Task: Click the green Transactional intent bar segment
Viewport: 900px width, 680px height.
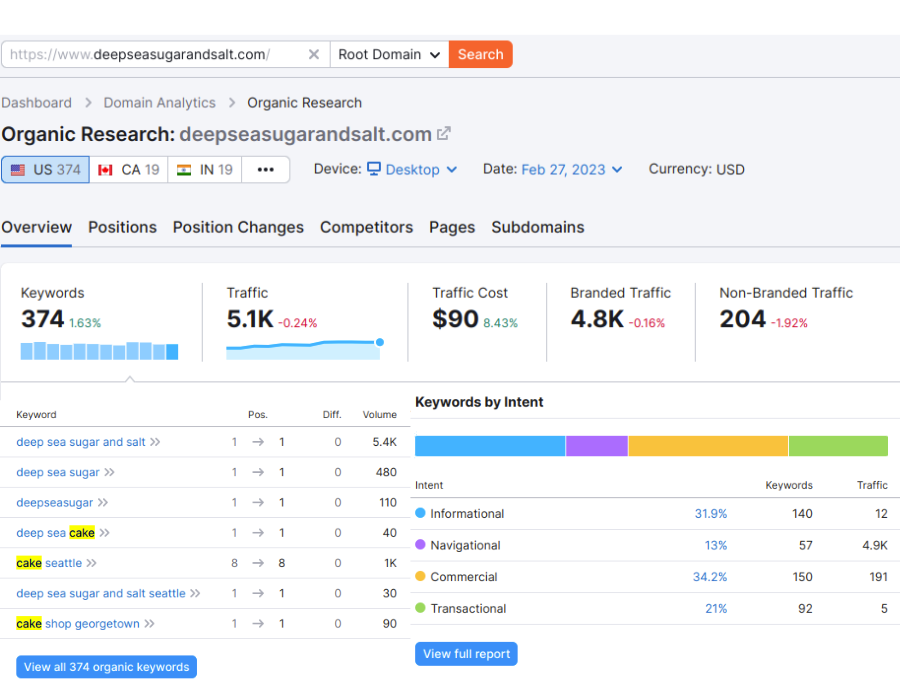Action: point(839,446)
